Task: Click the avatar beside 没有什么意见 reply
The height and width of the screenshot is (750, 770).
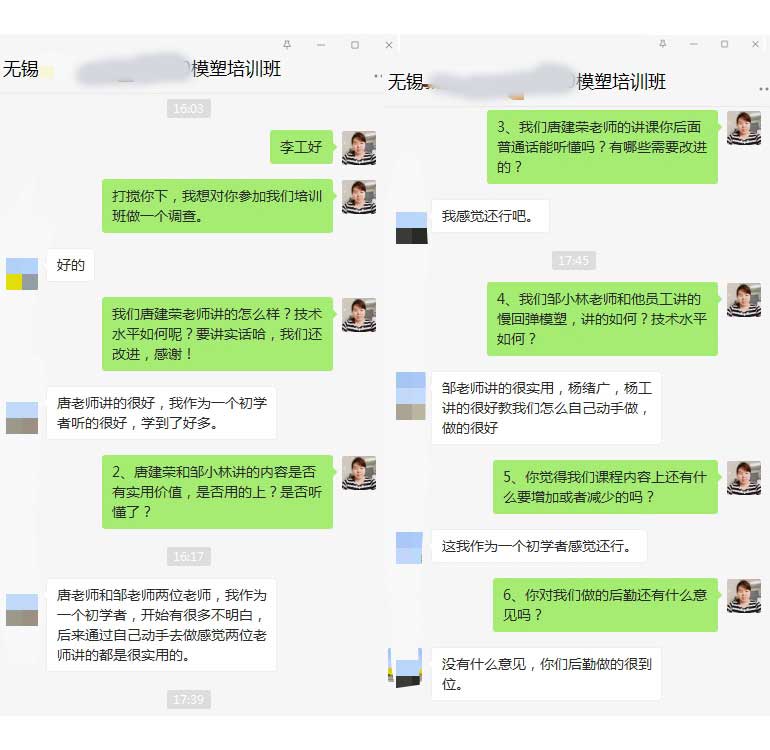Action: click(405, 667)
